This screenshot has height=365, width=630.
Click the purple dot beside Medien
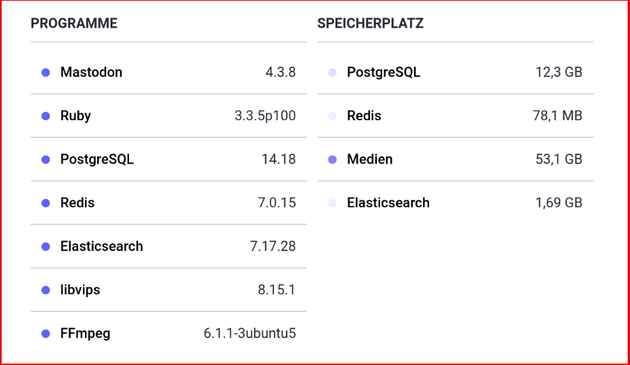click(x=332, y=160)
